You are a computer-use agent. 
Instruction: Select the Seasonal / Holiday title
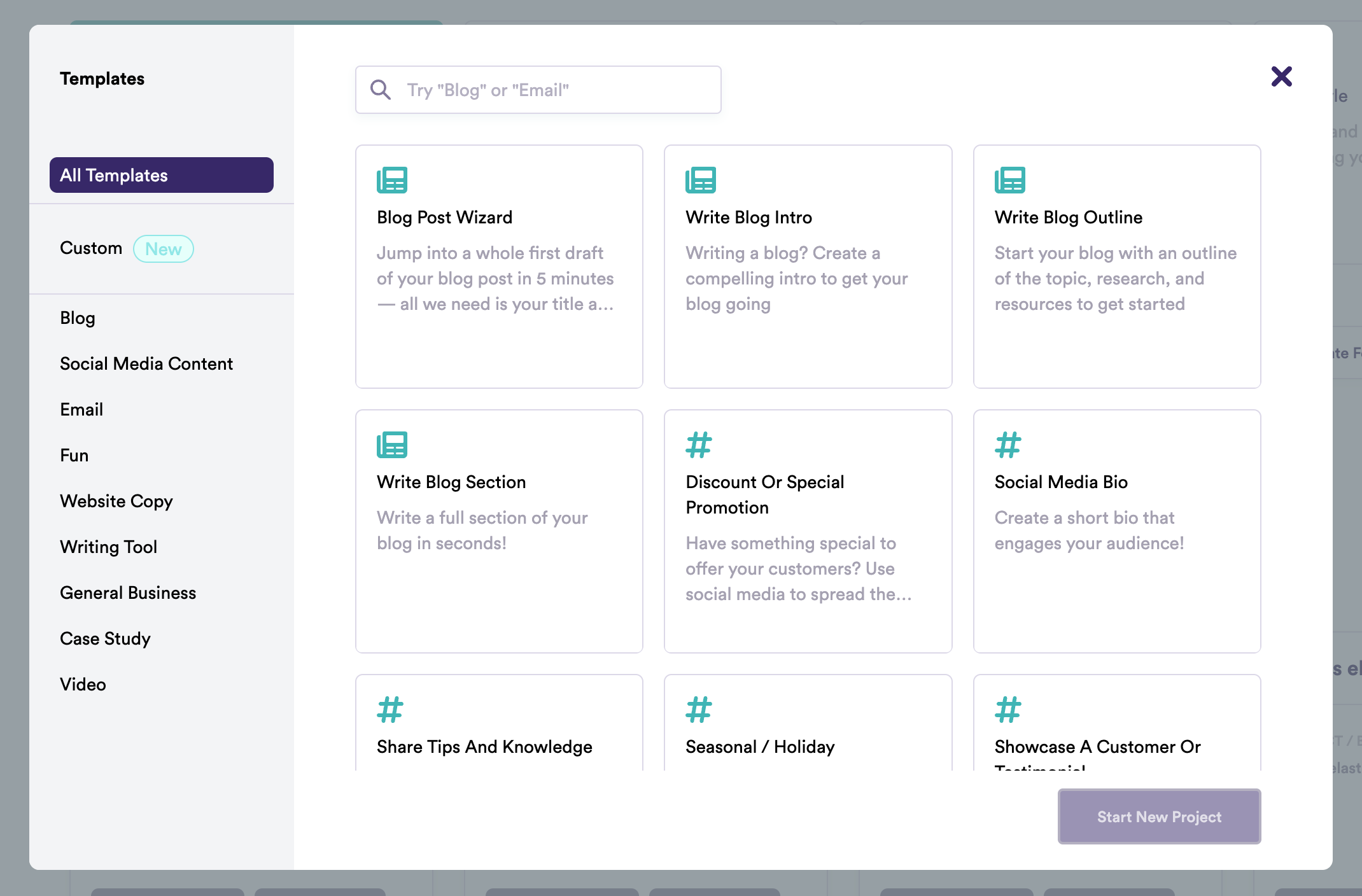tap(760, 746)
